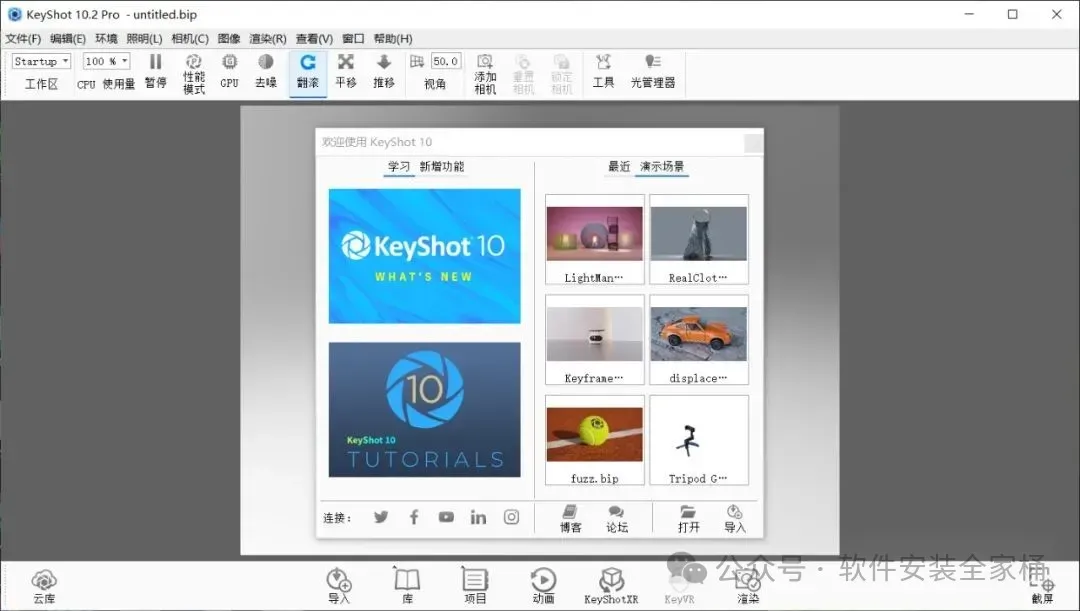
Task: Open the 编辑(E) menu
Action: coord(68,39)
